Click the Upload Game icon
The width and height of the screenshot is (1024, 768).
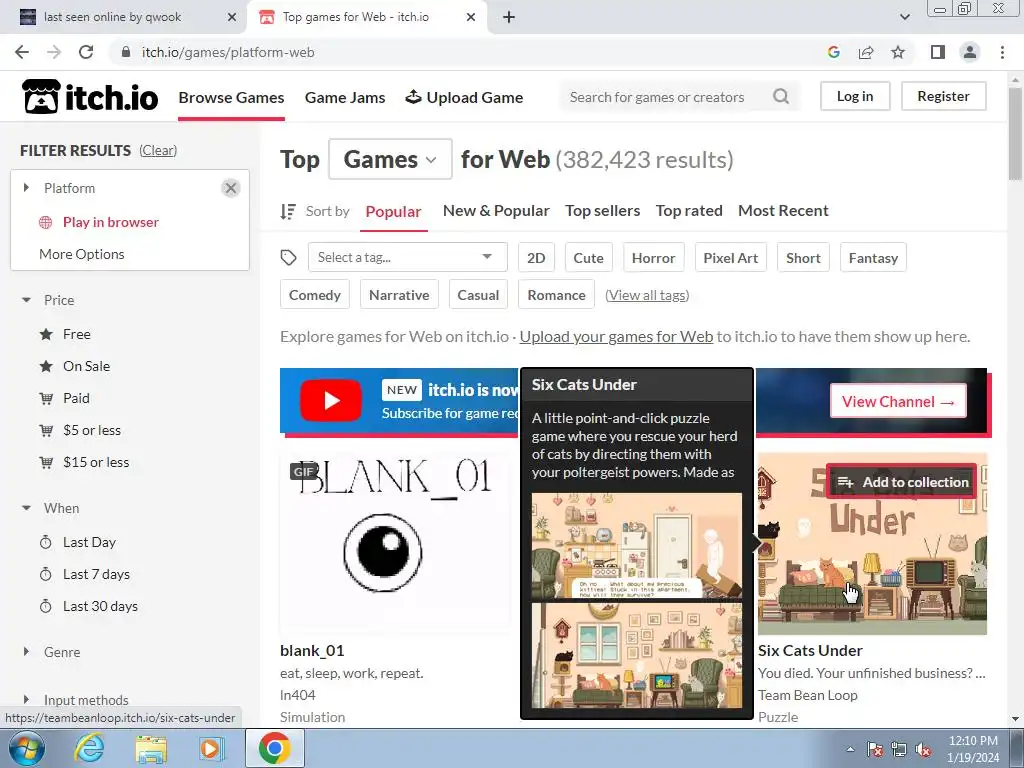(413, 97)
